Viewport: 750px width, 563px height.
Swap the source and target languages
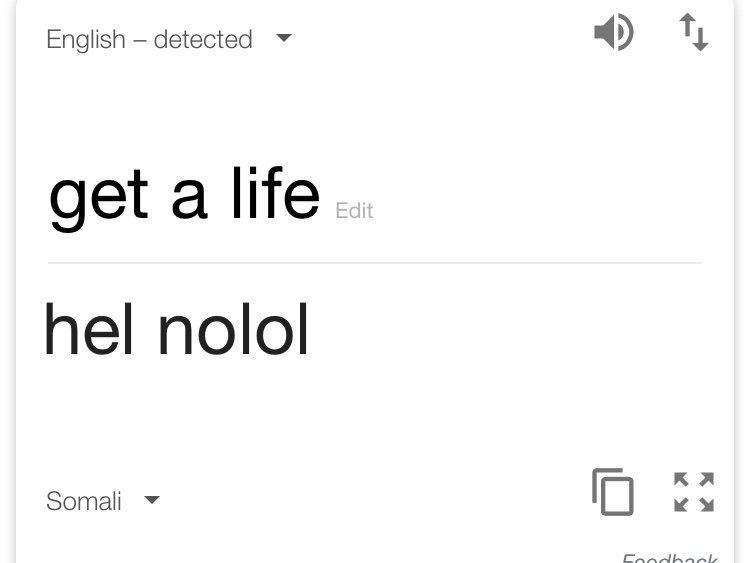(x=694, y=33)
